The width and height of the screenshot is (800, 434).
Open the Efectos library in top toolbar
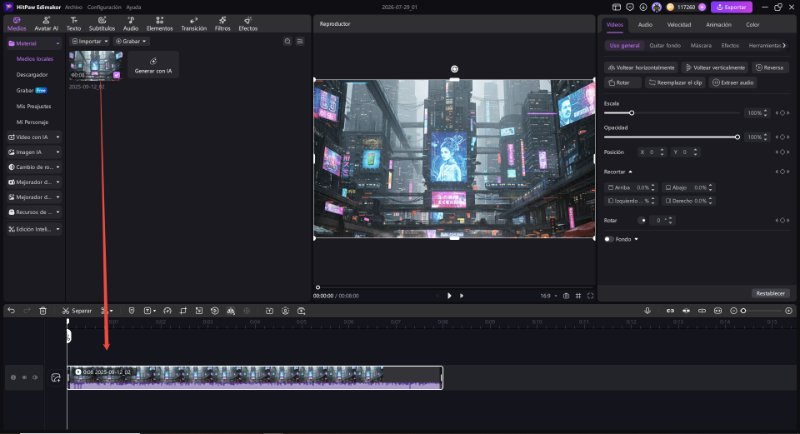(248, 24)
